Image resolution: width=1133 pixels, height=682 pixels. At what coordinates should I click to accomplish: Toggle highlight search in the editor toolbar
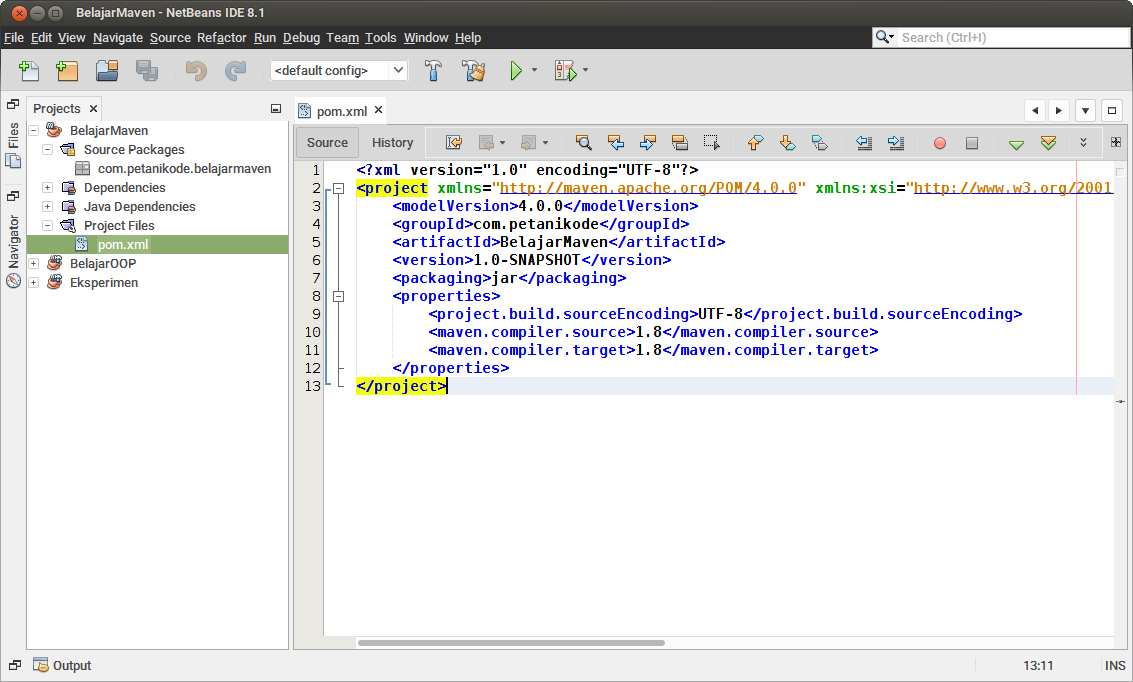click(x=681, y=143)
